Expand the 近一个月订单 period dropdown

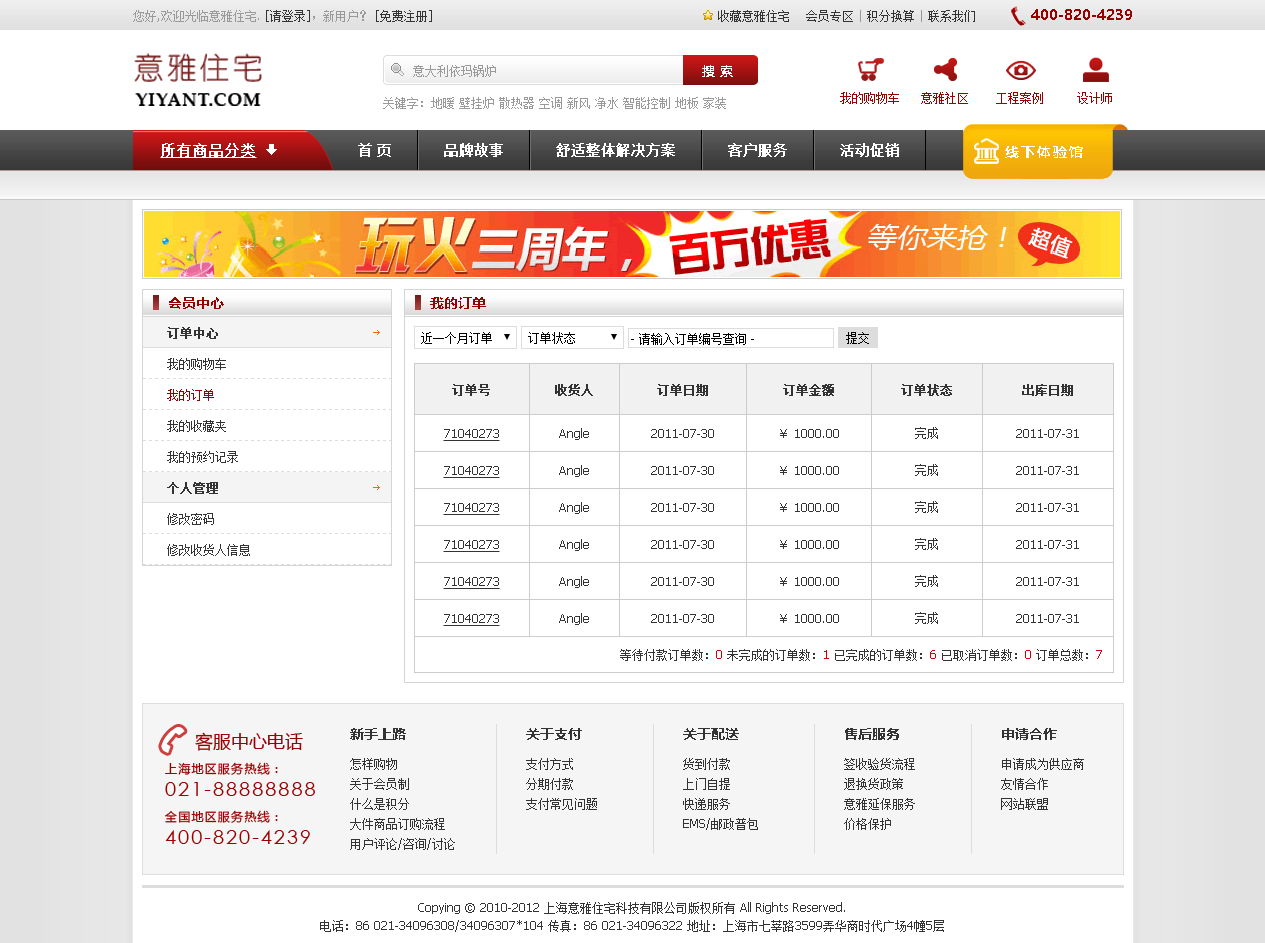pos(465,338)
